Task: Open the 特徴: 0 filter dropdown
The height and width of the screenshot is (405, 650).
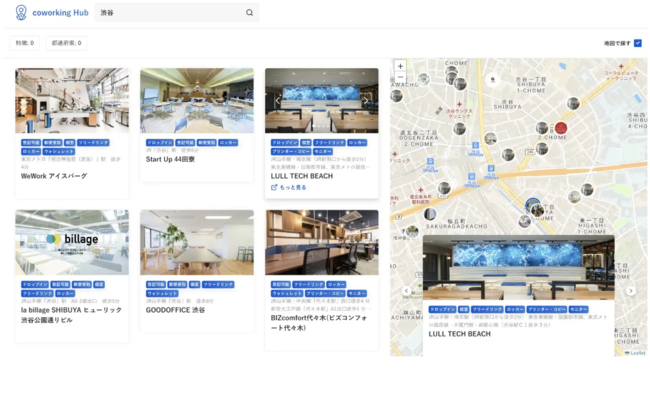Action: [25, 43]
